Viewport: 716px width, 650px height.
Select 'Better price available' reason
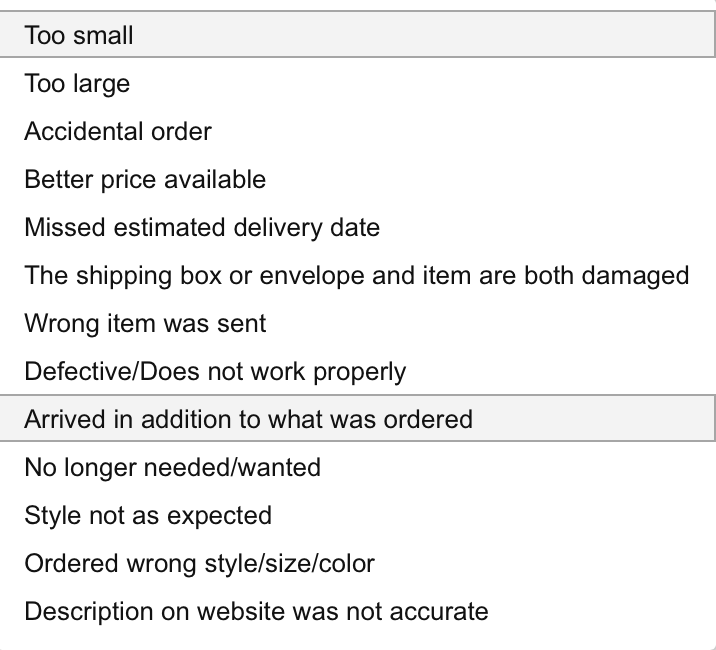point(145,180)
